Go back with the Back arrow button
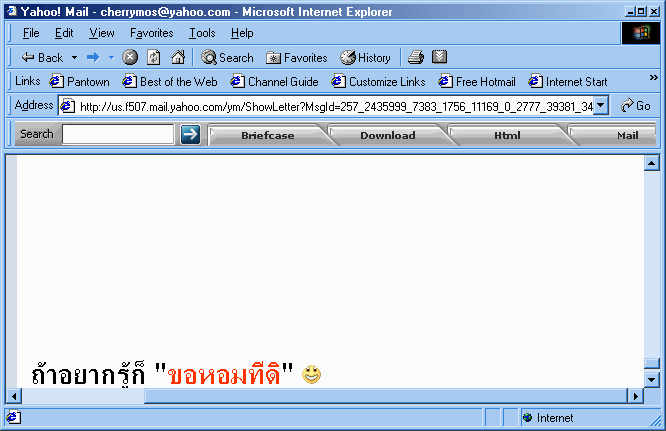 click(x=42, y=57)
